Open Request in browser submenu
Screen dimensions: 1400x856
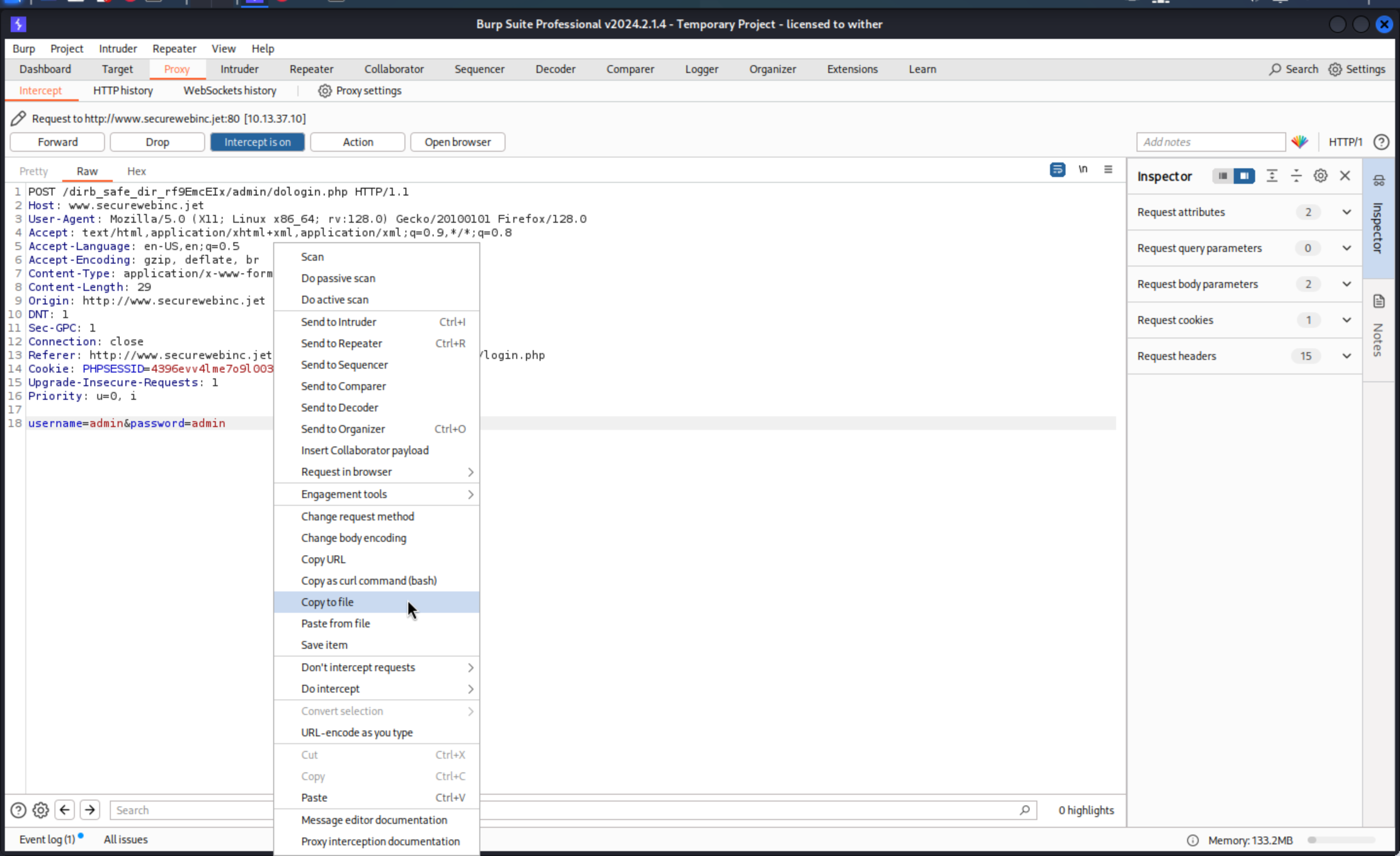pos(377,472)
